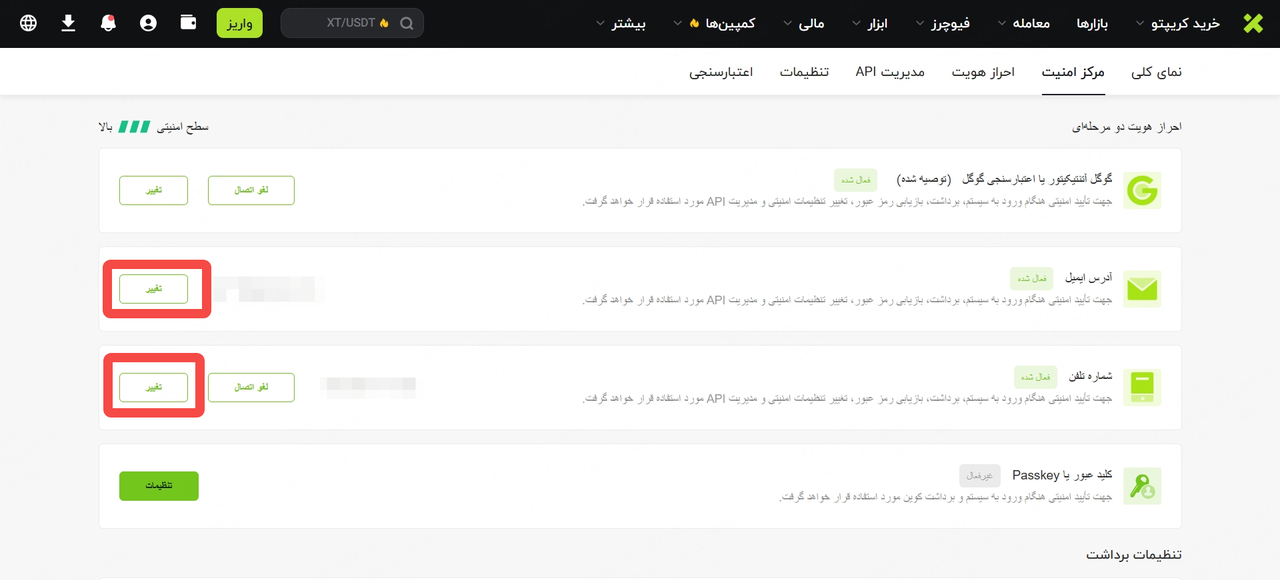Click the Google Authenticator icon
Screen dimensions: 1280x580
pyautogui.click(x=1141, y=190)
